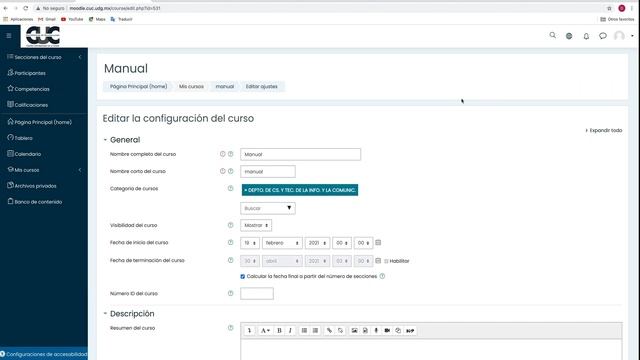Expand Mis cursos in the sidebar
Viewport: 640px width, 360px height.
[x=44, y=170]
